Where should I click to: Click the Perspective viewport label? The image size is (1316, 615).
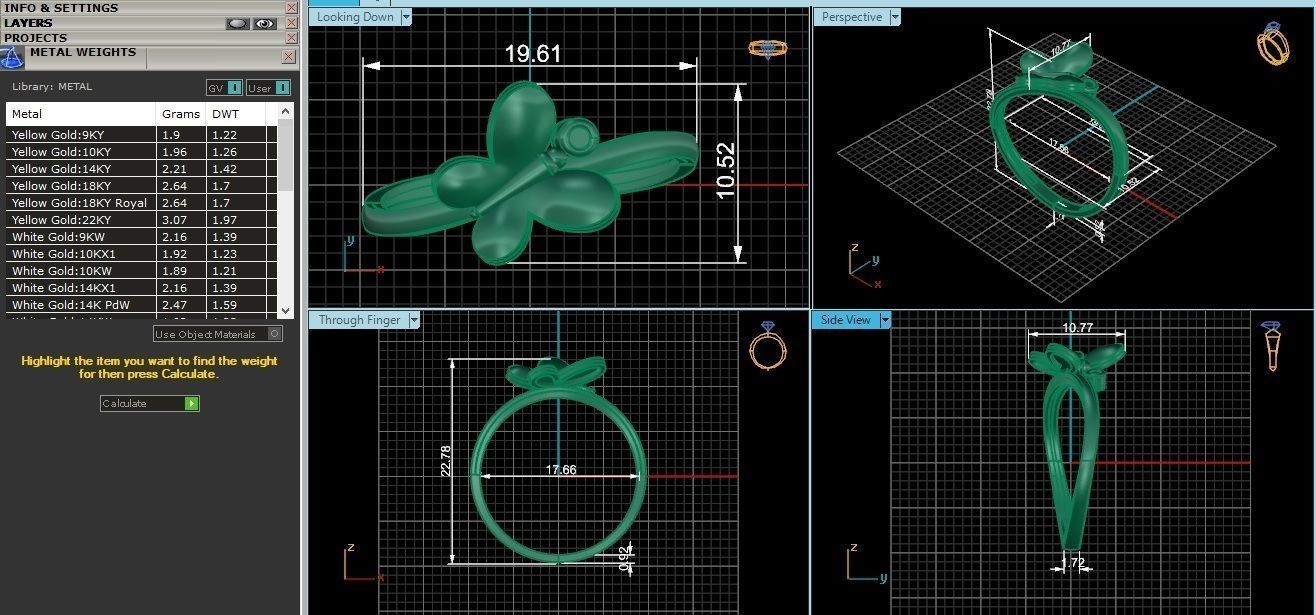(852, 17)
